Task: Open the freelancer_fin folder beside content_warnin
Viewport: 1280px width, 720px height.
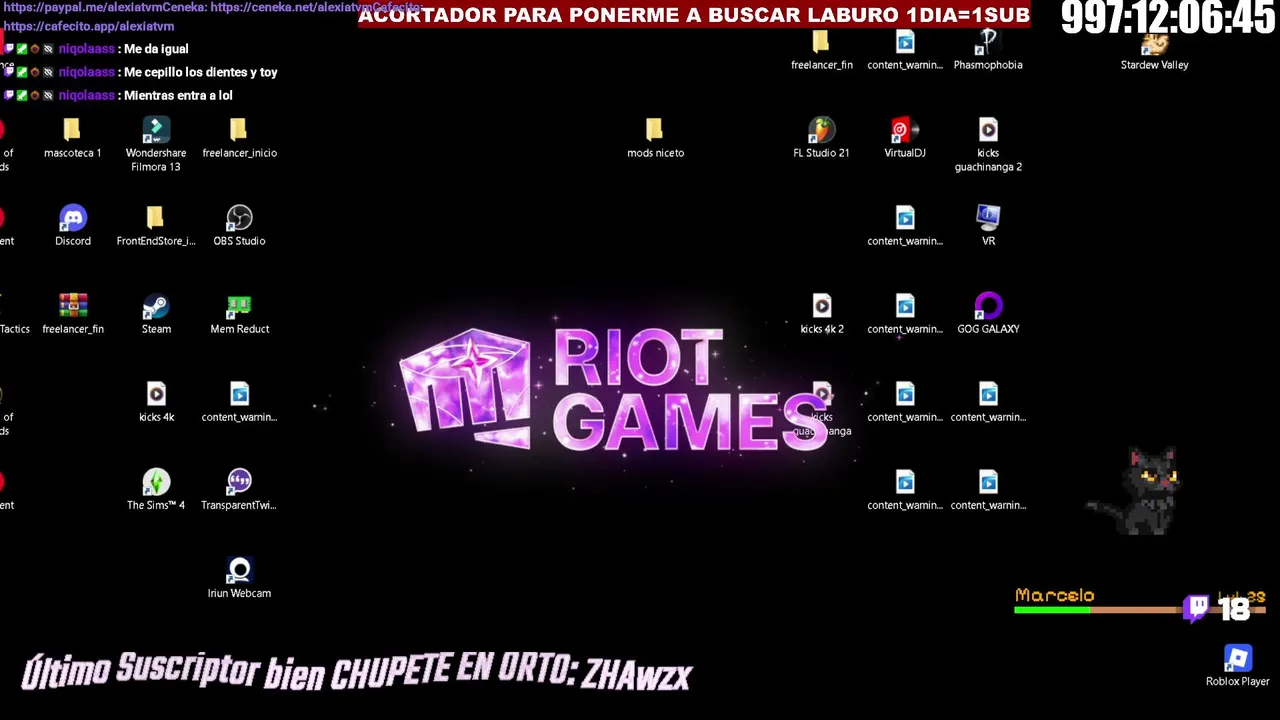Action: pos(822,51)
